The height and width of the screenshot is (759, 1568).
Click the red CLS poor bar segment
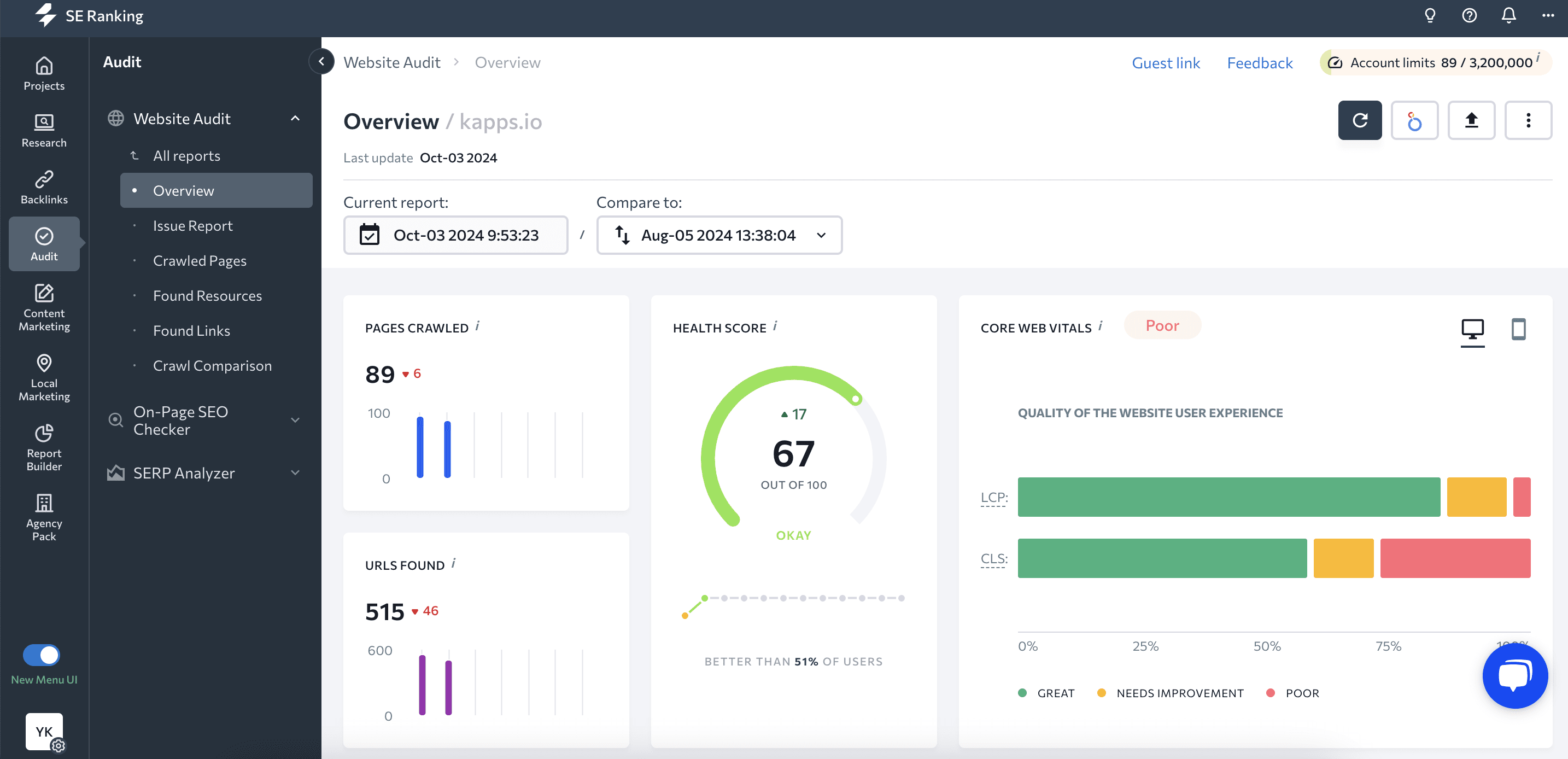click(1455, 558)
